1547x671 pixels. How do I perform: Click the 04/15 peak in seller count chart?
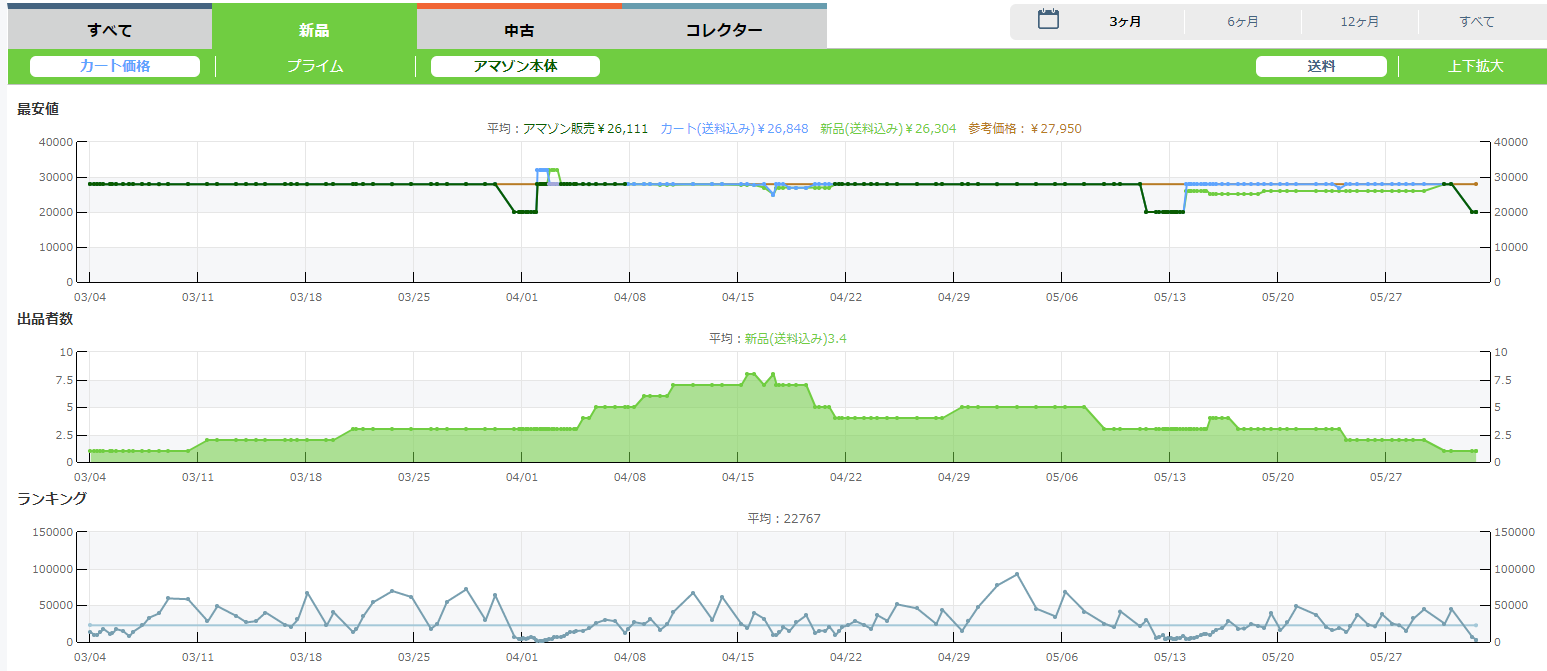(750, 374)
